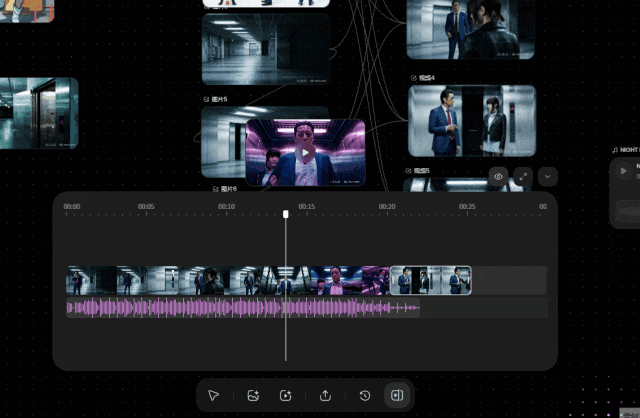
Task: Select the empty corridor image node at top
Action: [x=266, y=49]
